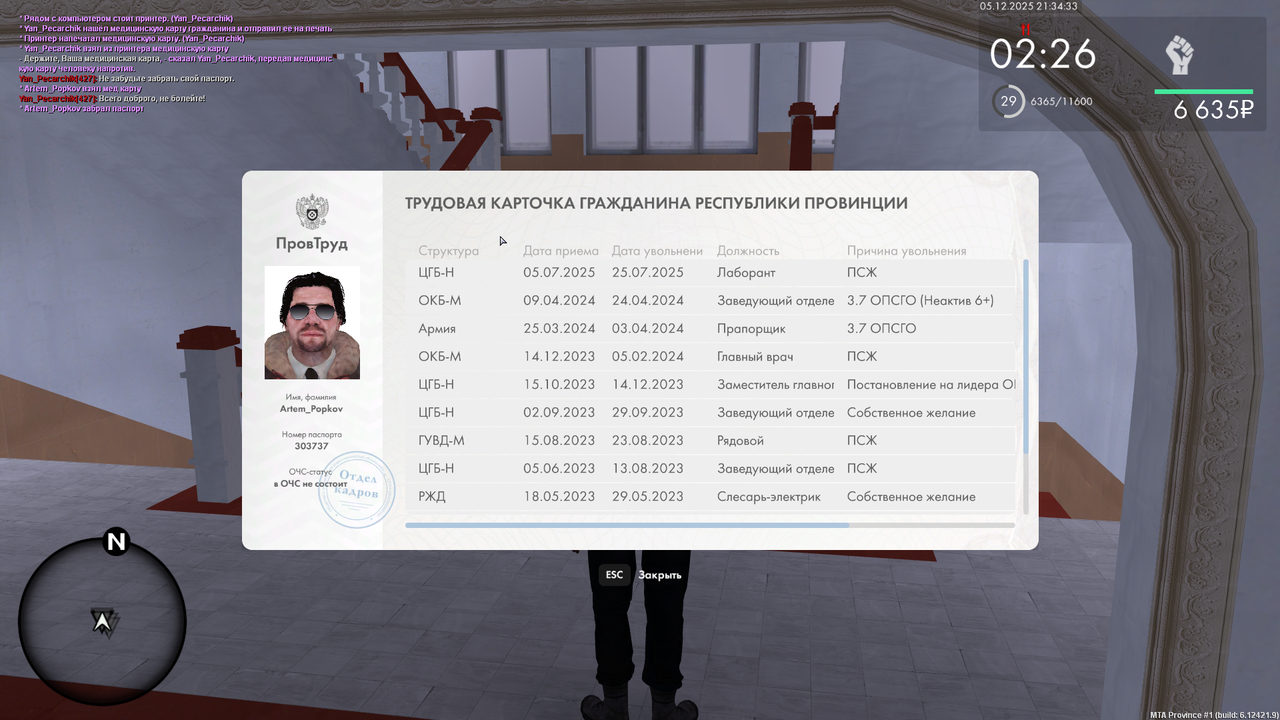Screen dimensions: 1280x720
Task: Click the 05.06.2023 hire date
Action: (x=559, y=468)
